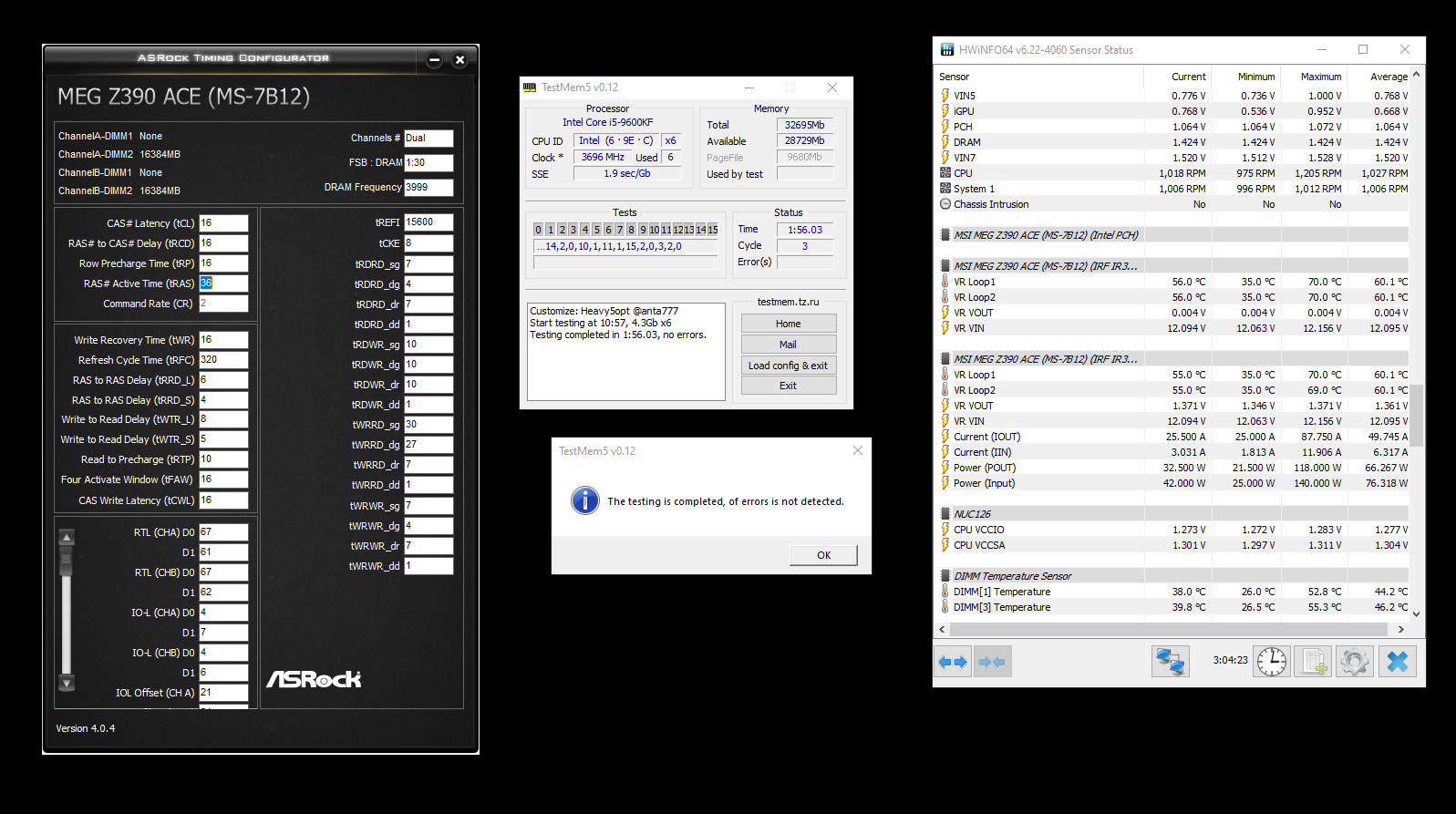The height and width of the screenshot is (814, 1456).
Task: Open the testmem.tz.ru link
Action: point(789,302)
